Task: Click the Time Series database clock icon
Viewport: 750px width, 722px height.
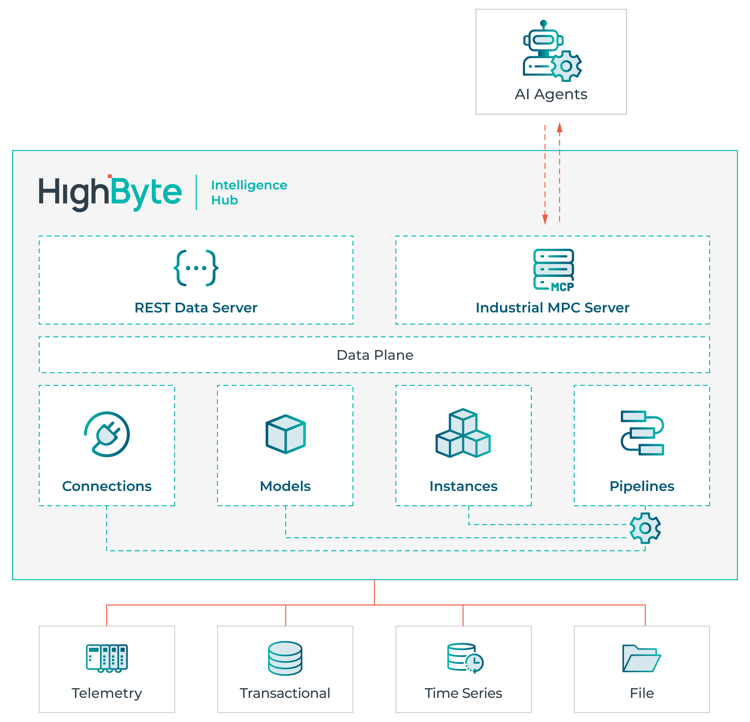Action: coord(465,658)
